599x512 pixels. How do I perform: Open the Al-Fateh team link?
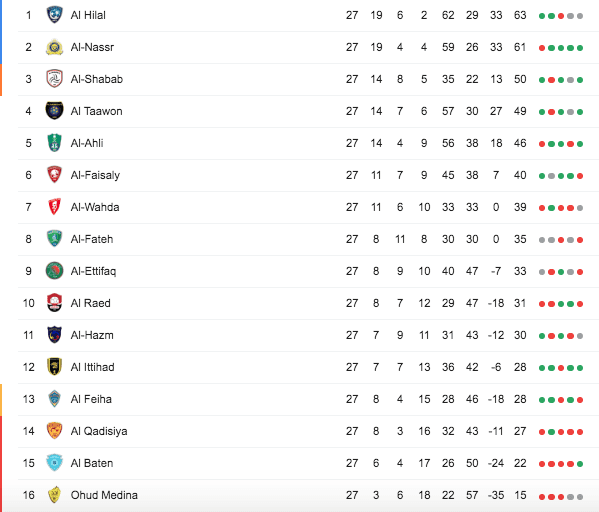[92, 239]
